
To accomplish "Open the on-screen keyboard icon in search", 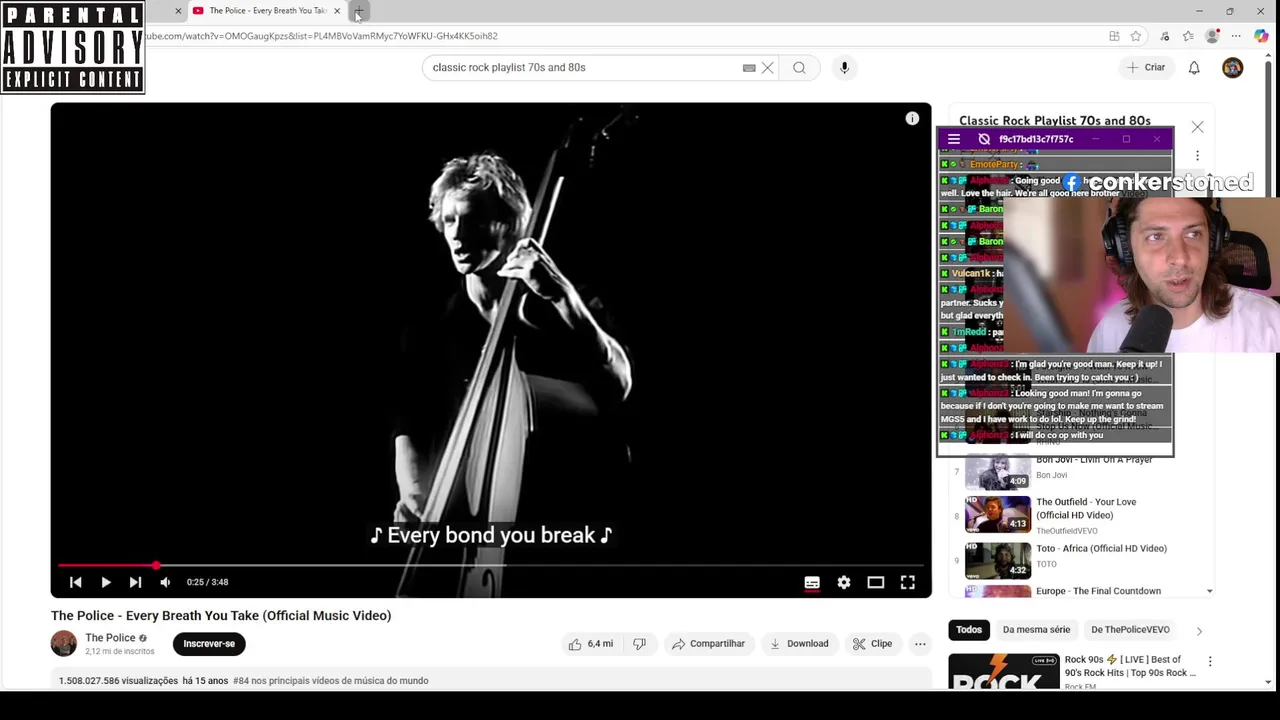I will tap(749, 68).
